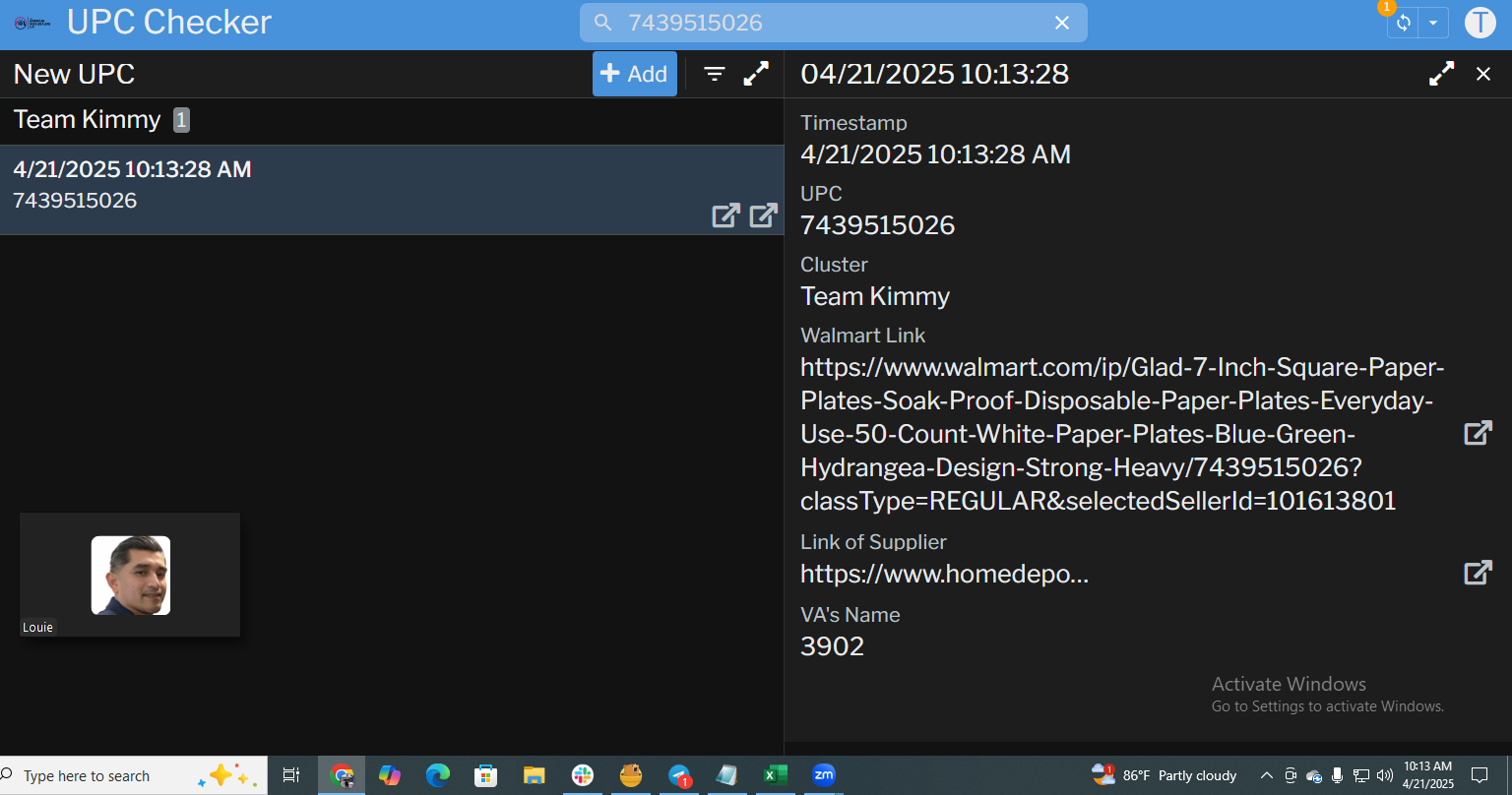
Task: Collapse the Team Kimmy group header
Action: (88, 120)
